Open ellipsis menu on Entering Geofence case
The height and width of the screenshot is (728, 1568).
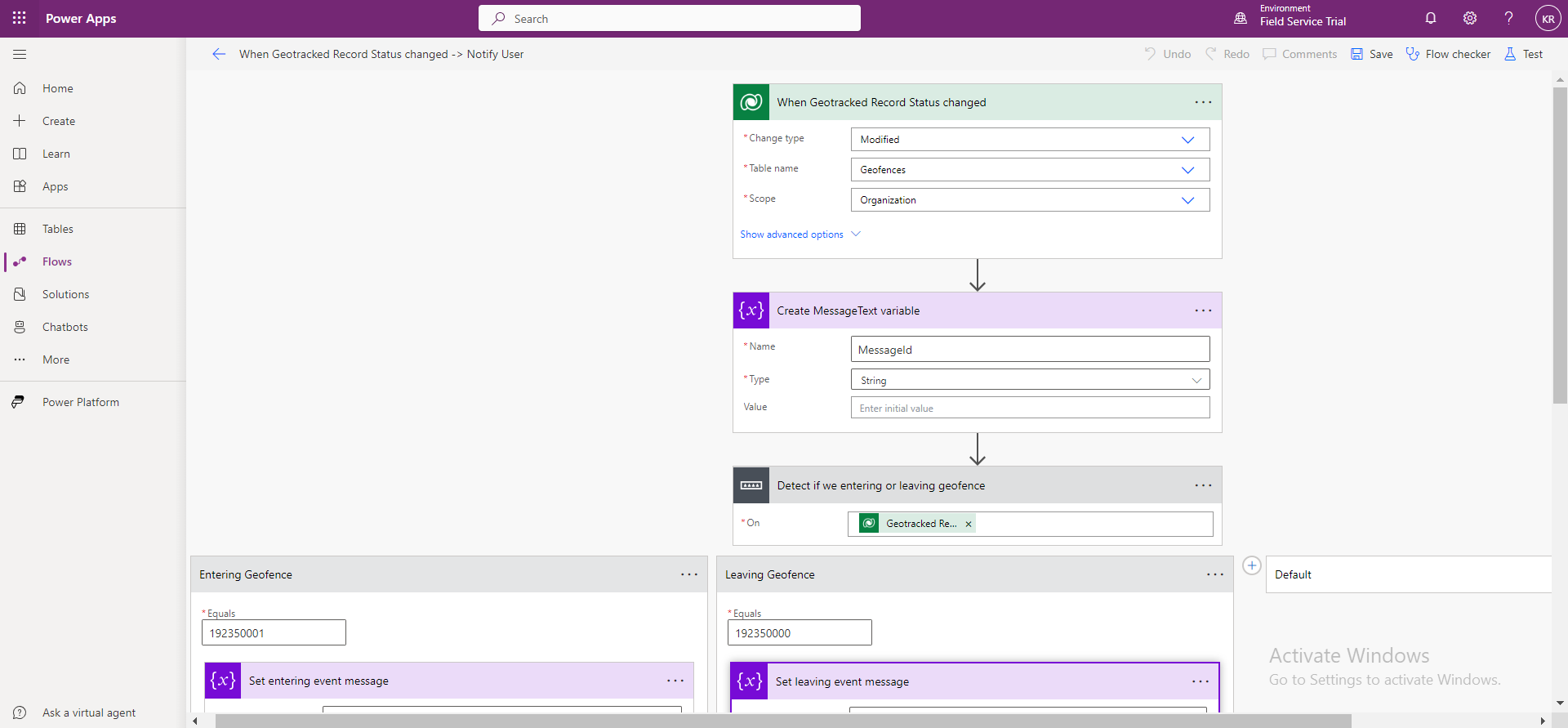[689, 574]
